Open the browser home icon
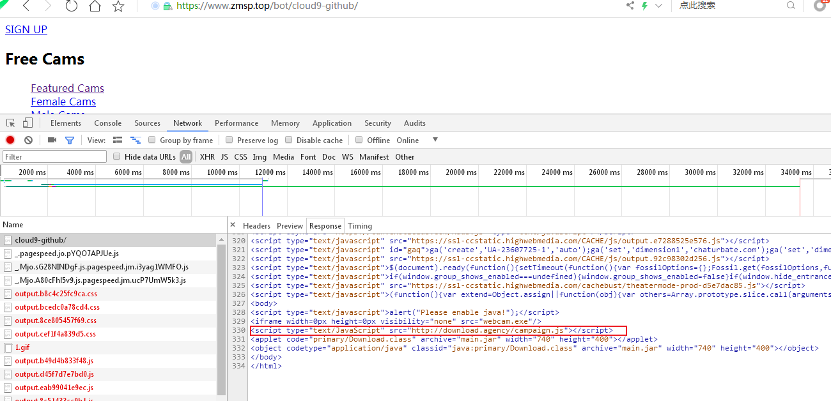 click(x=95, y=6)
